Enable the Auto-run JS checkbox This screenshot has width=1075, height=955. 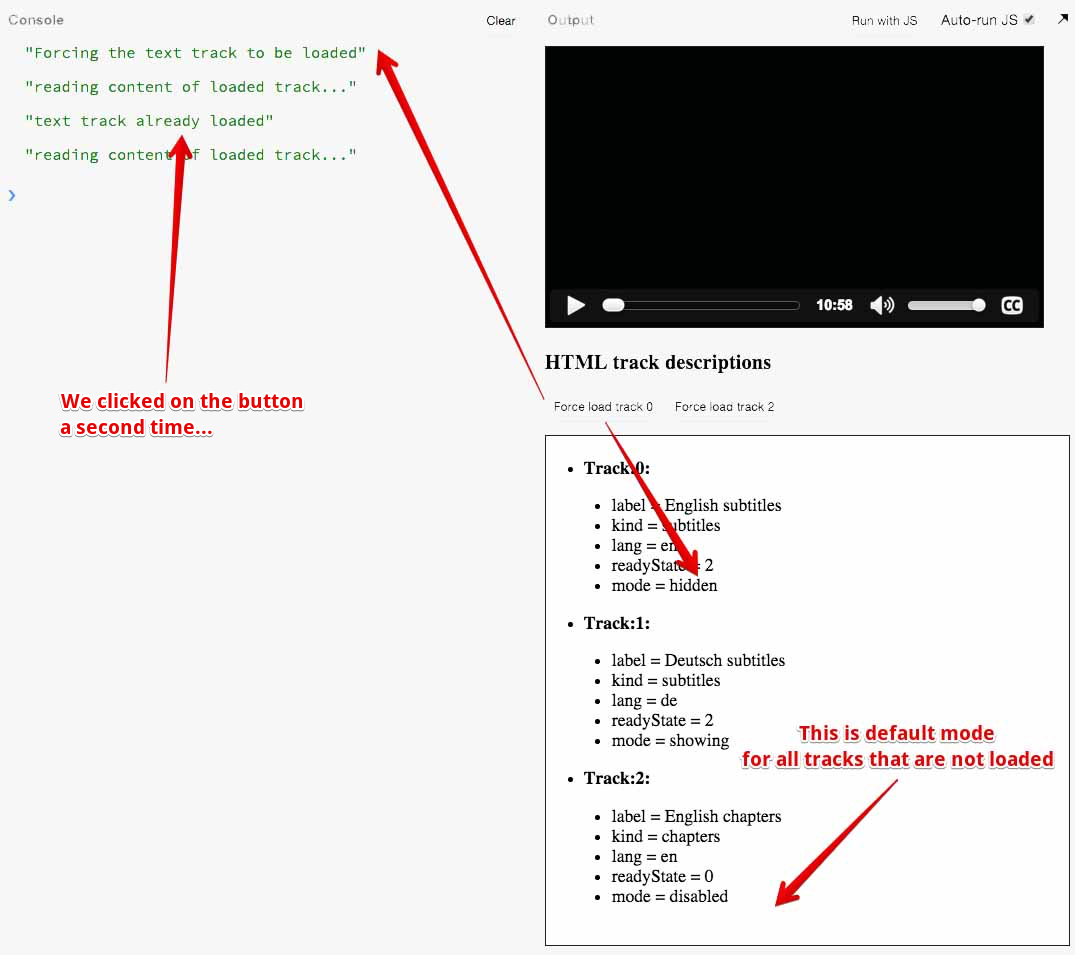pos(1030,18)
